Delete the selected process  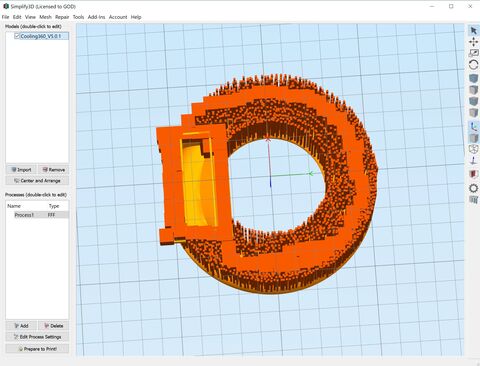pos(53,326)
